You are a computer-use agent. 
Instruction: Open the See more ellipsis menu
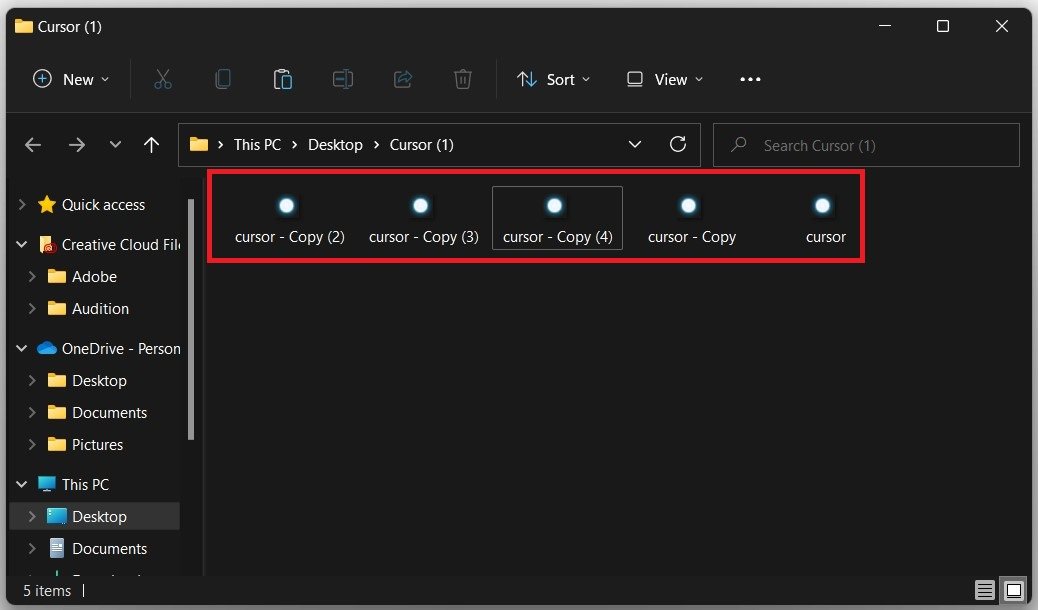pyautogui.click(x=750, y=79)
